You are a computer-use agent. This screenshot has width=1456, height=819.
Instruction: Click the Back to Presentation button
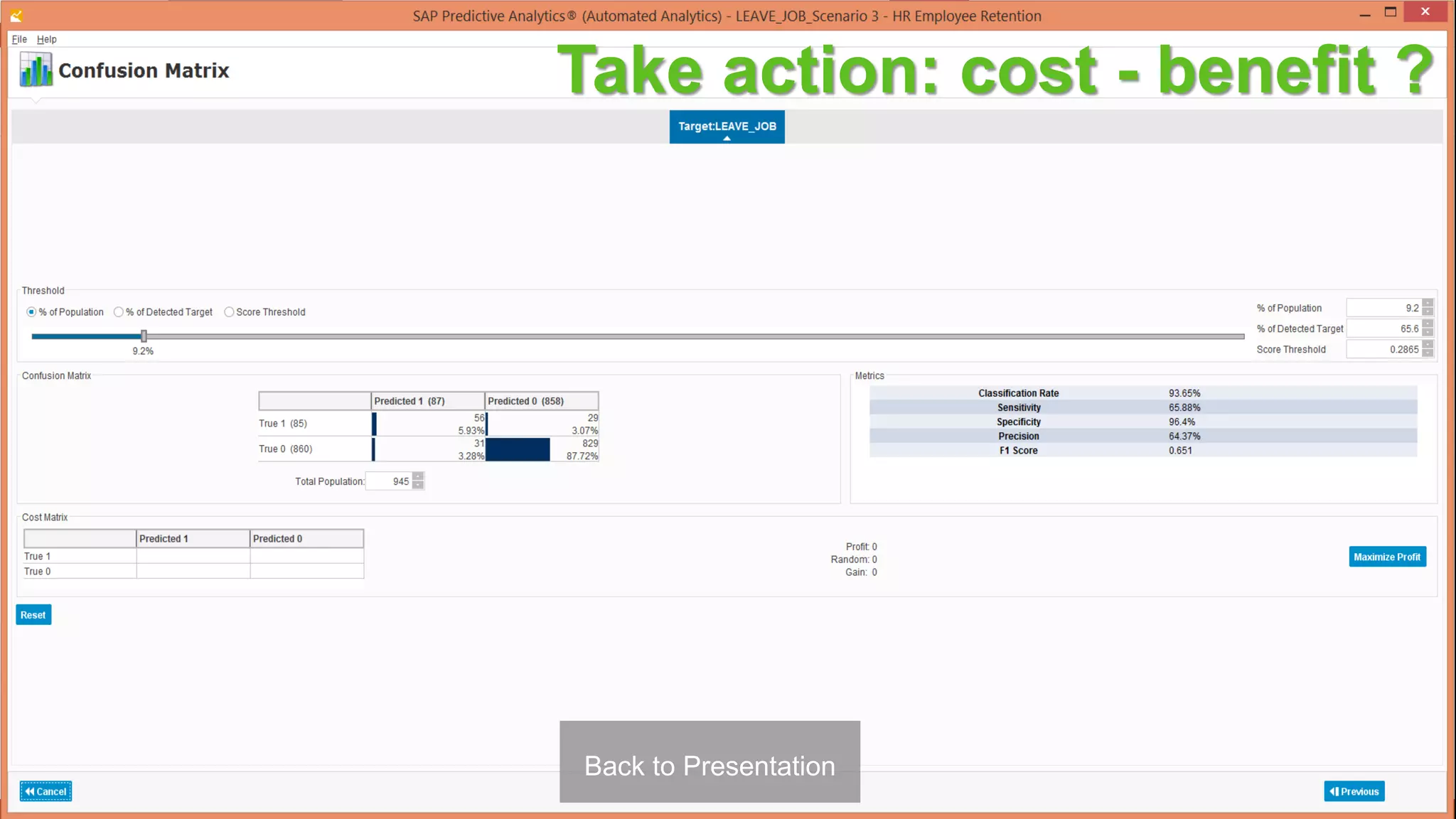pos(710,762)
